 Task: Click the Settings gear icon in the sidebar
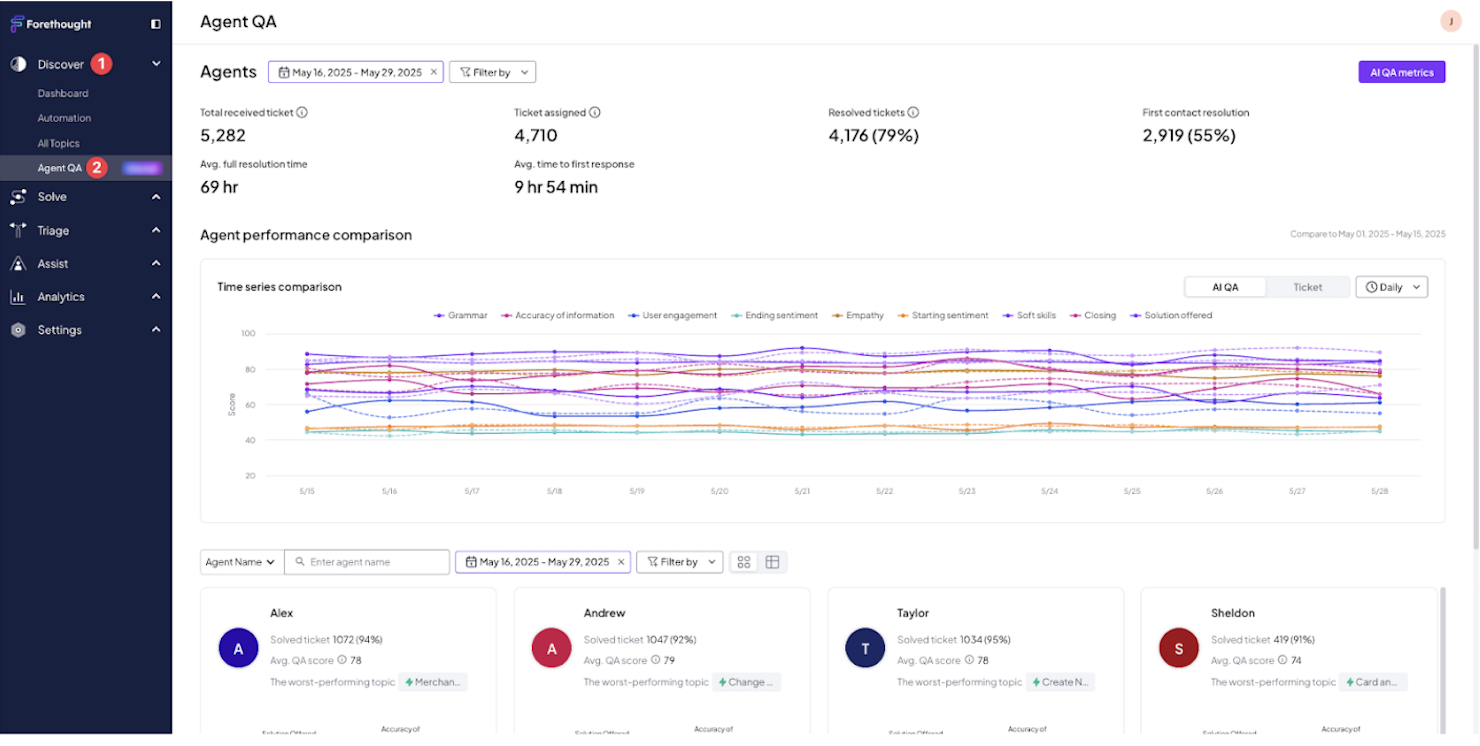pos(17,329)
